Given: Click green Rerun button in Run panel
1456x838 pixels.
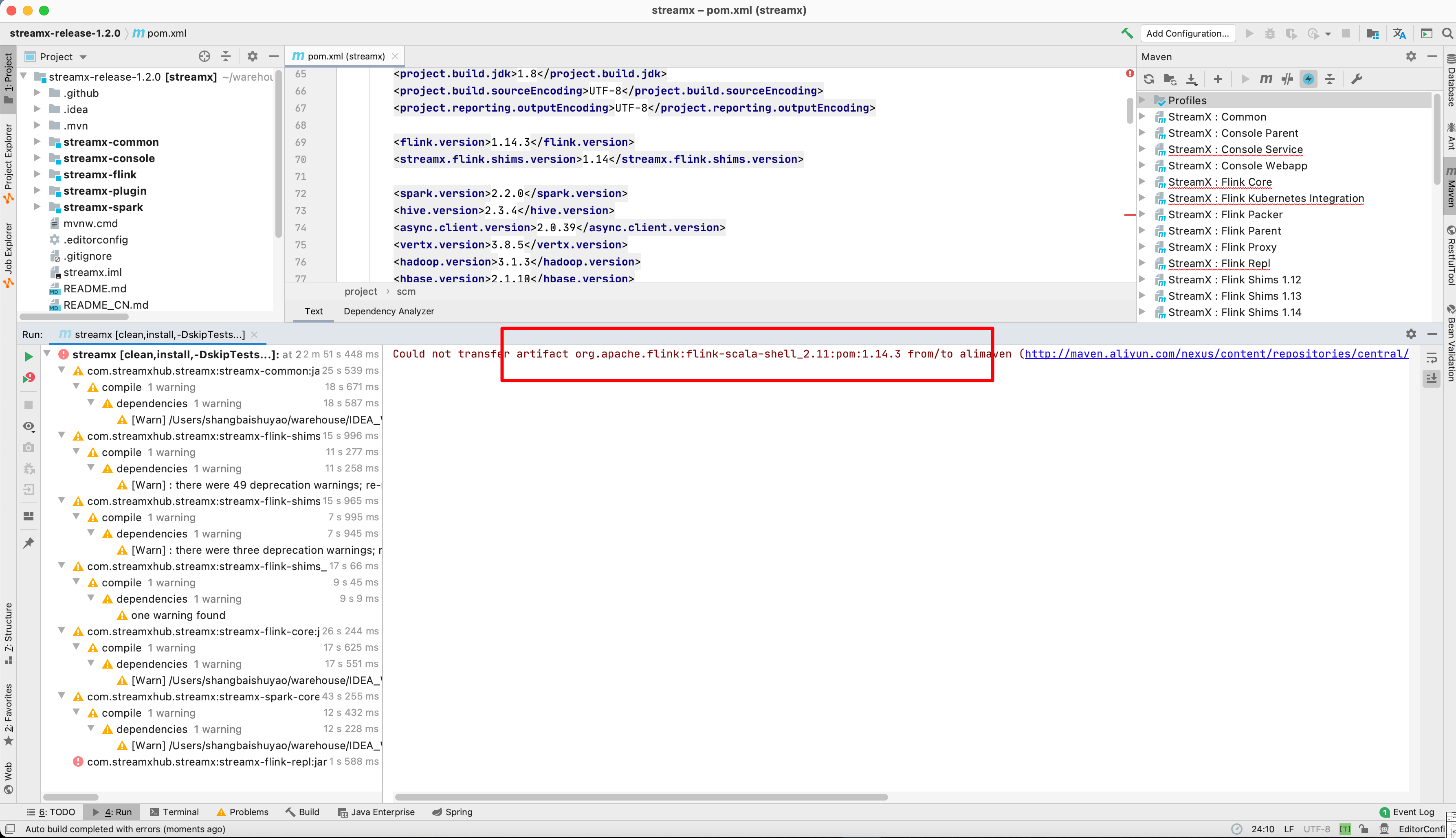Looking at the screenshot, I should pos(28,357).
